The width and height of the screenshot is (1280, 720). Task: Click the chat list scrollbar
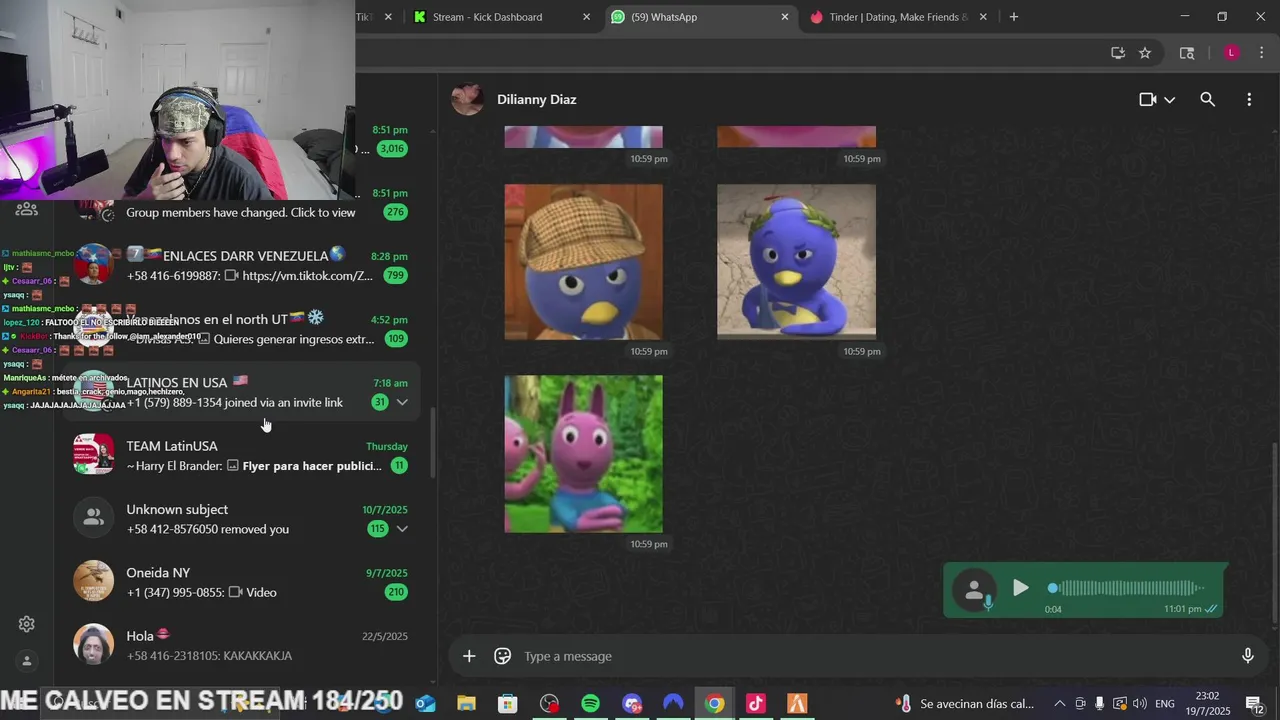click(x=433, y=443)
